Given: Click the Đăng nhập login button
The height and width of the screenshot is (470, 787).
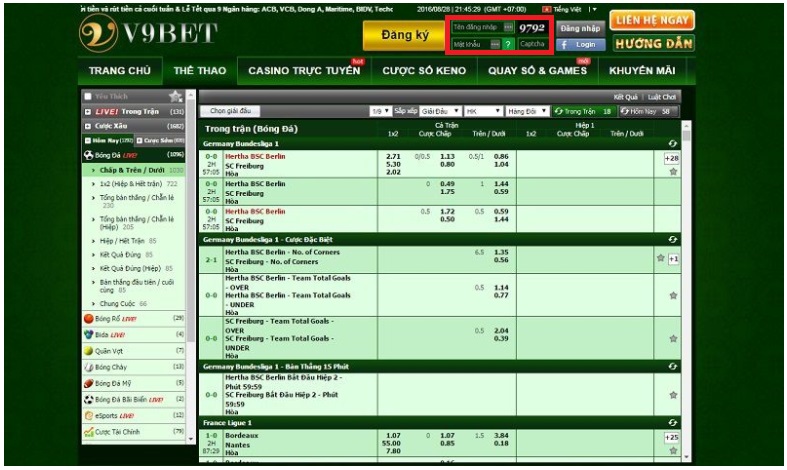Looking at the screenshot, I should coord(580,29).
